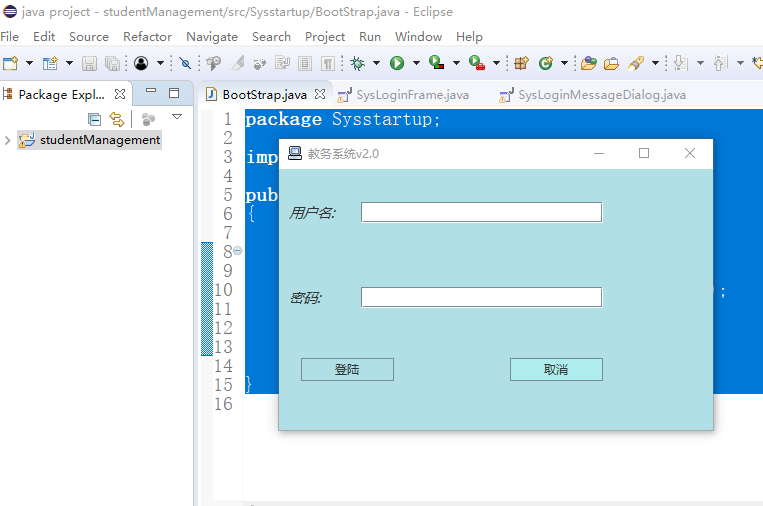Toggle Show Whitespace Characters pilcrow icon
The image size is (763, 506).
click(x=328, y=63)
